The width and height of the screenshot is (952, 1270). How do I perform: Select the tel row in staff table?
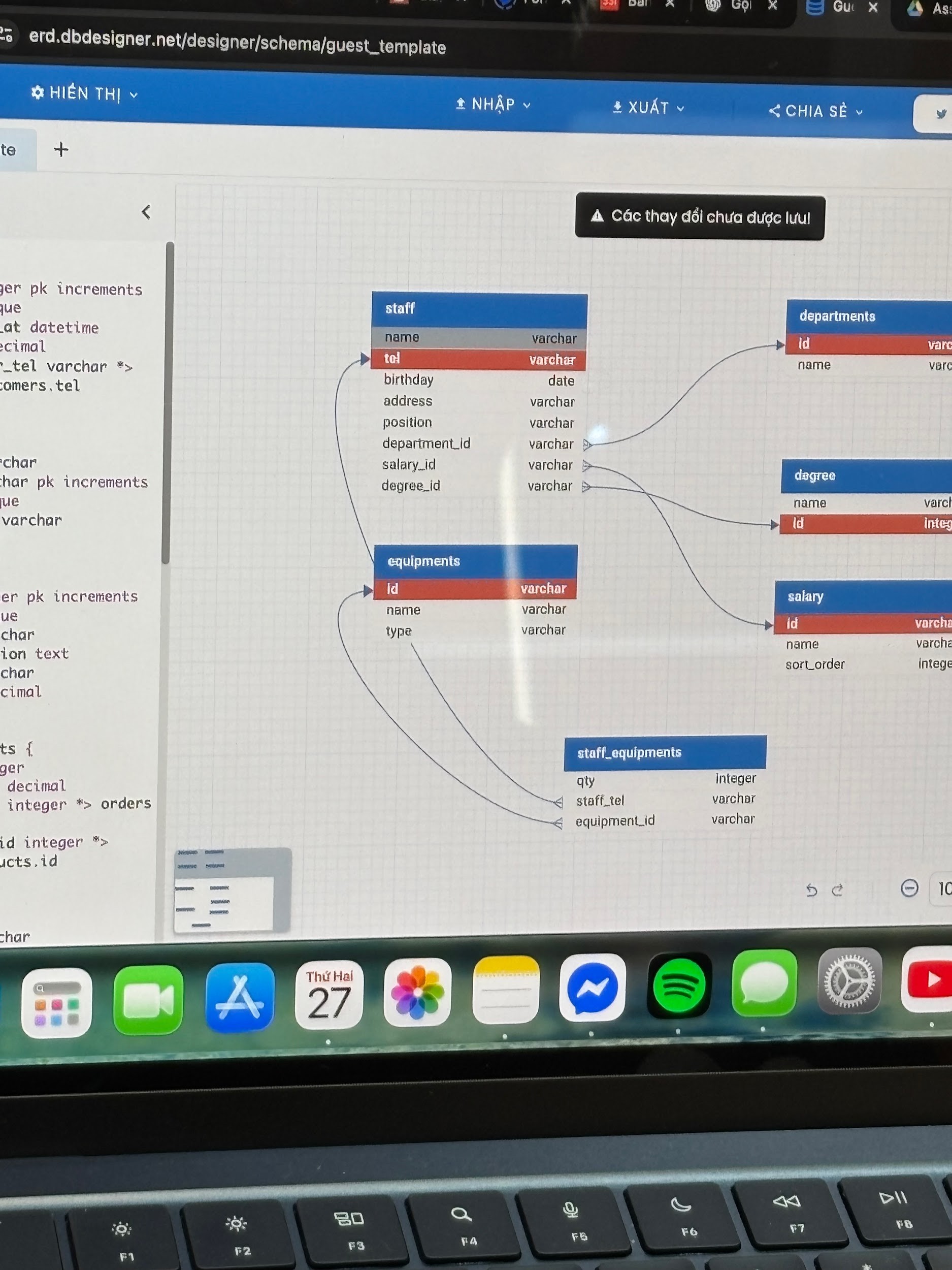click(x=478, y=360)
